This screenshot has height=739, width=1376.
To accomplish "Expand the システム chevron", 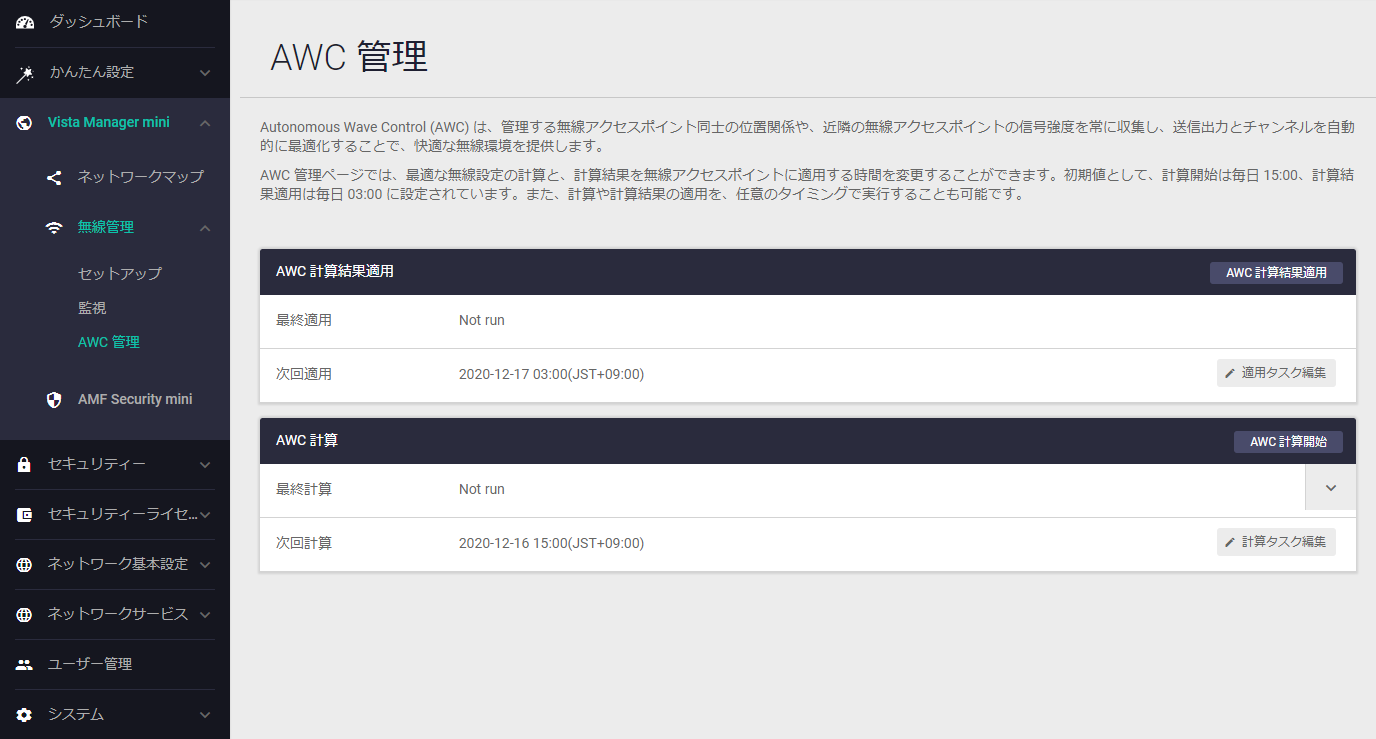I will tap(205, 715).
